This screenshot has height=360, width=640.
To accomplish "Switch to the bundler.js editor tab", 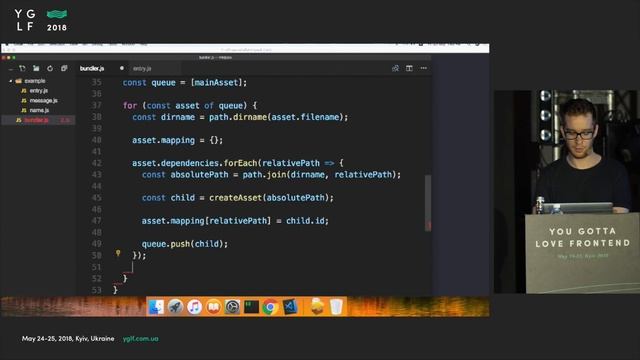I will [x=92, y=69].
